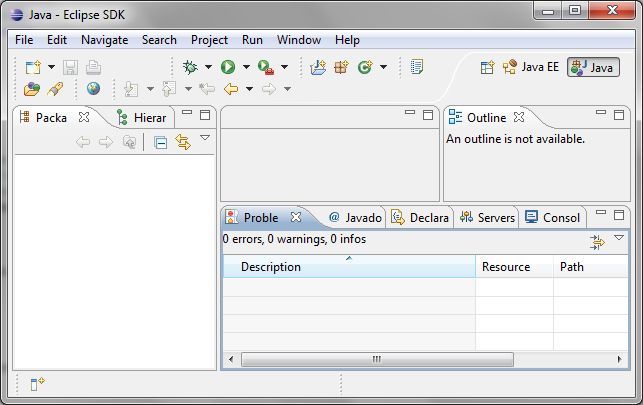Open the Project menu
The width and height of the screenshot is (643, 405).
tap(209, 40)
